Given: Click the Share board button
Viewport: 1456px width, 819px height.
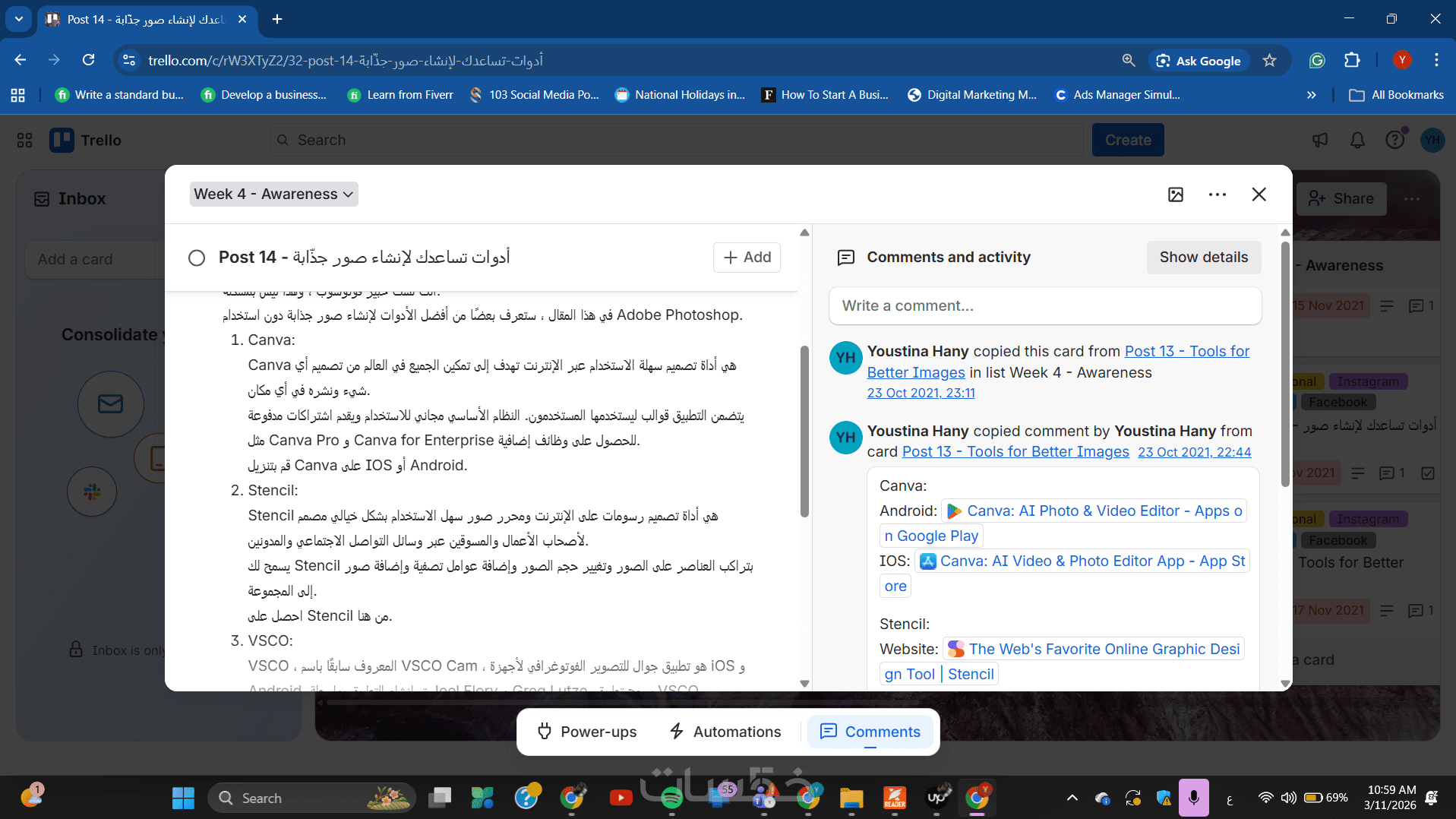Looking at the screenshot, I should [1341, 199].
